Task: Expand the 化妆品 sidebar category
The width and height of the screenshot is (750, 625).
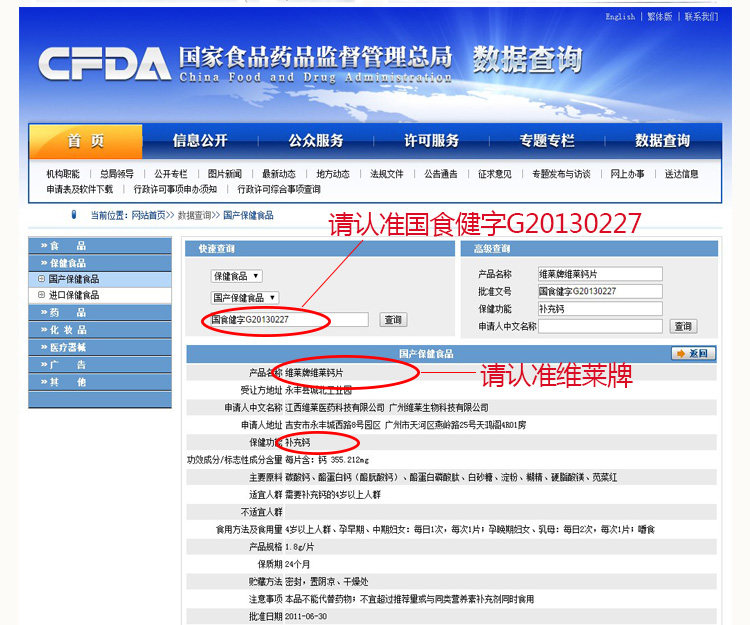Action: [x=100, y=330]
